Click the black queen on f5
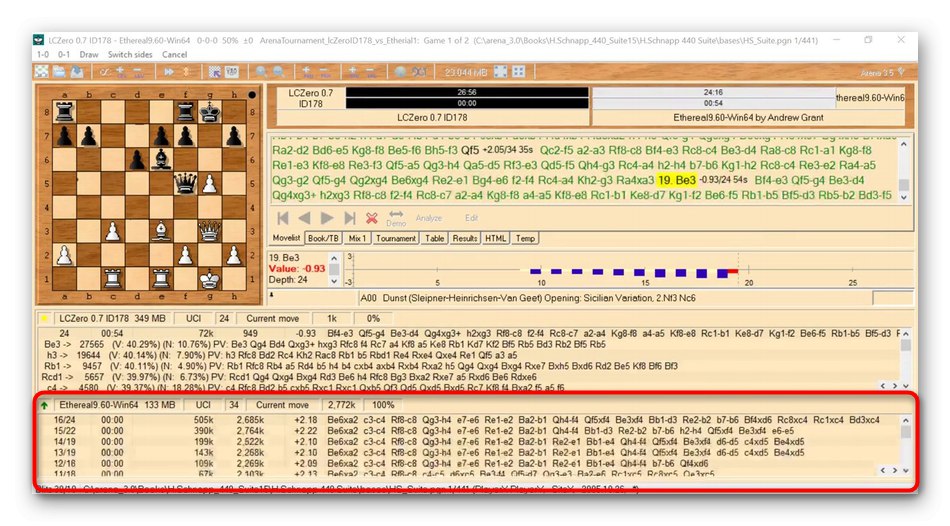This screenshot has height=526, width=950. click(185, 183)
